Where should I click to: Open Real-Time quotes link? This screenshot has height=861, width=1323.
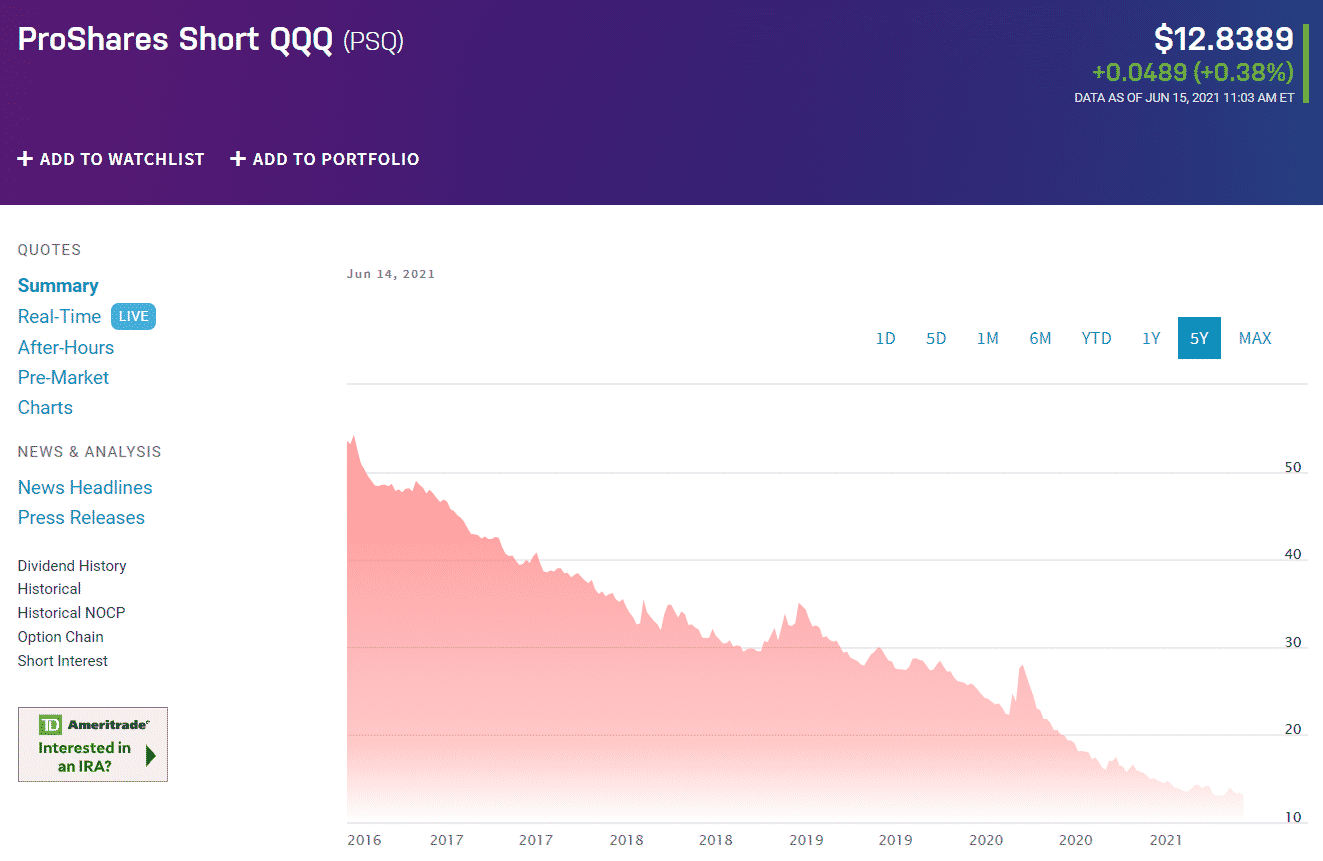[59, 316]
